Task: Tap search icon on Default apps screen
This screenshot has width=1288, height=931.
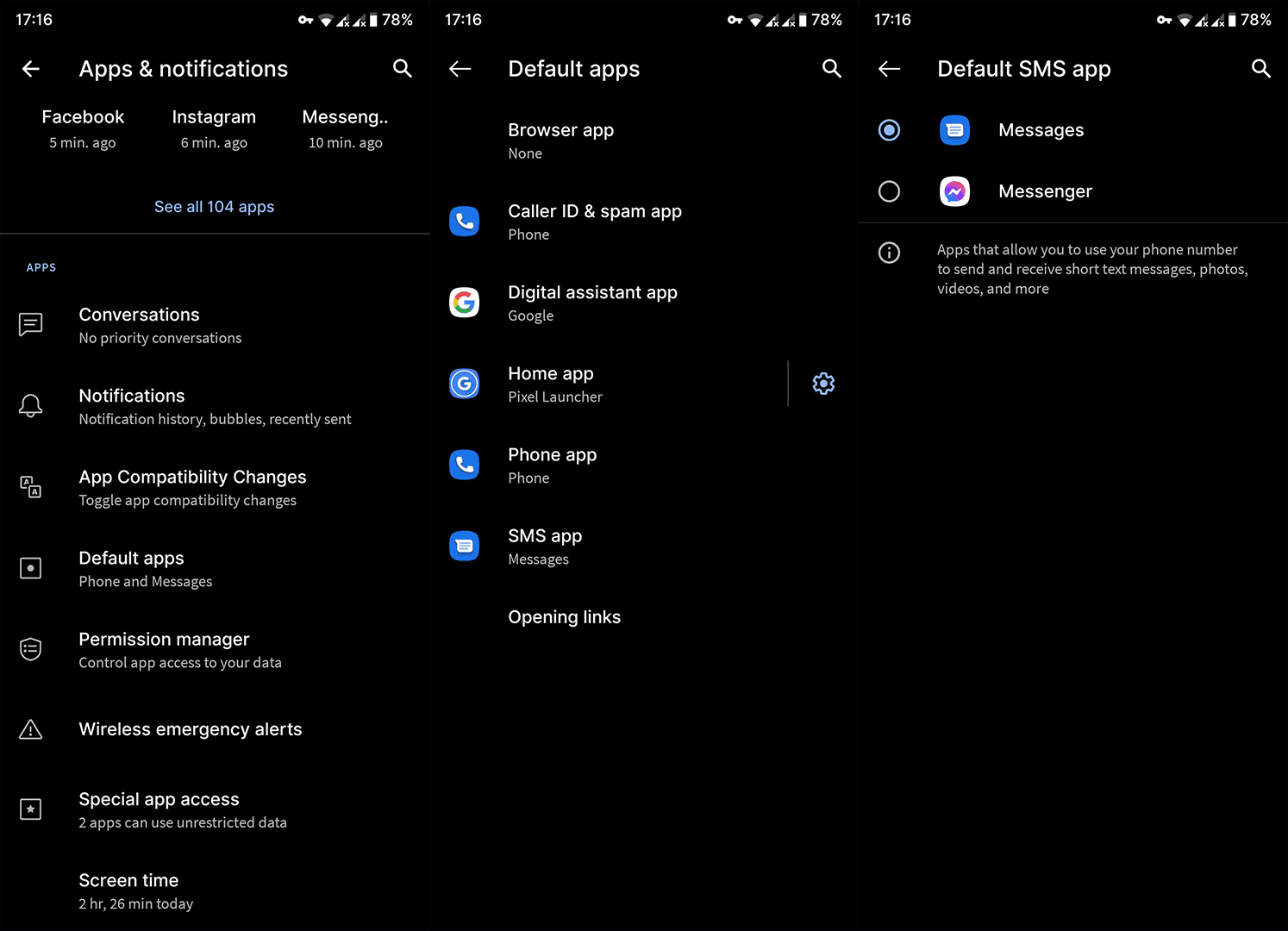Action: coord(831,68)
